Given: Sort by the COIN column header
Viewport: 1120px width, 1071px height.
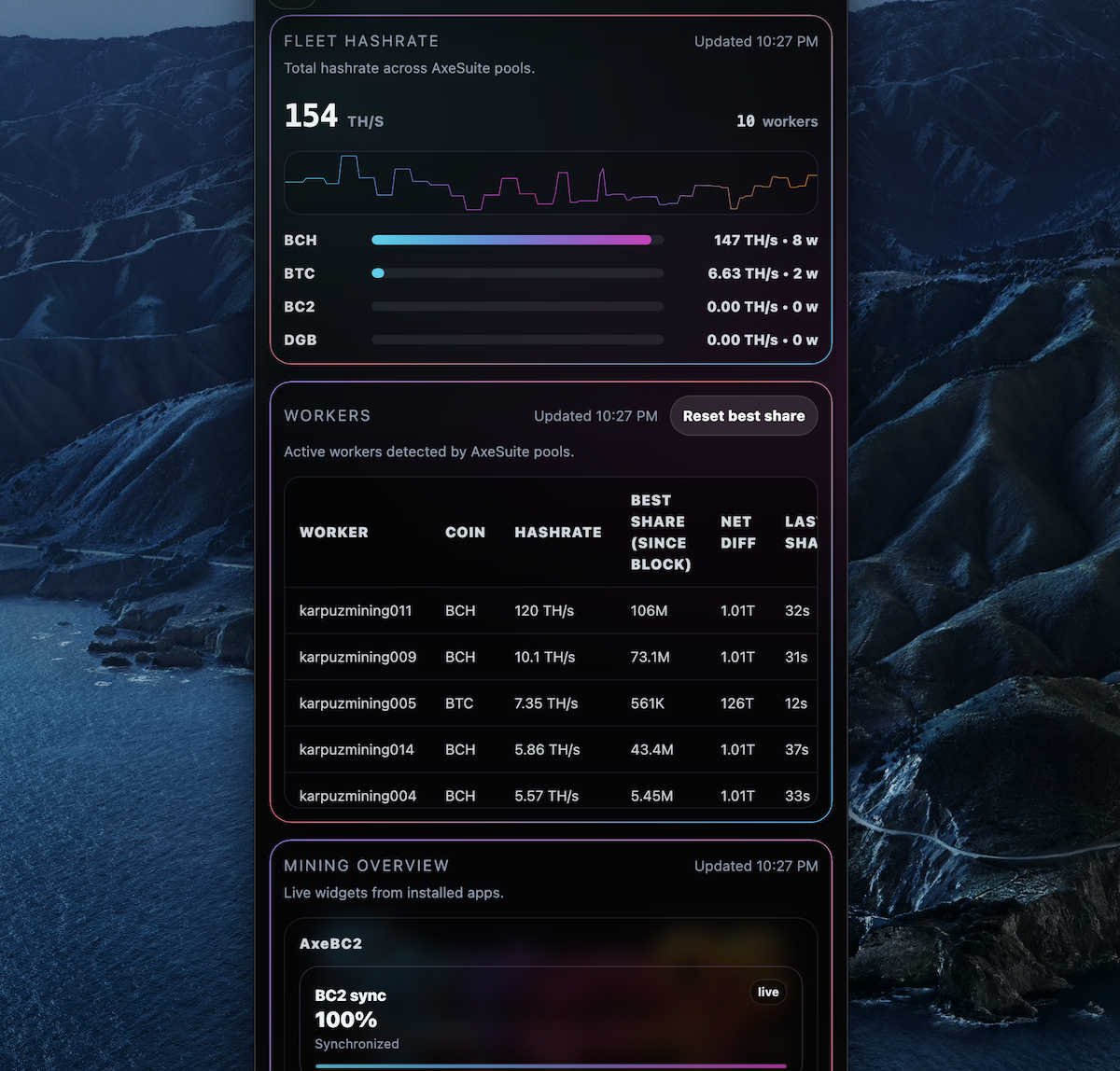Looking at the screenshot, I should (x=465, y=533).
